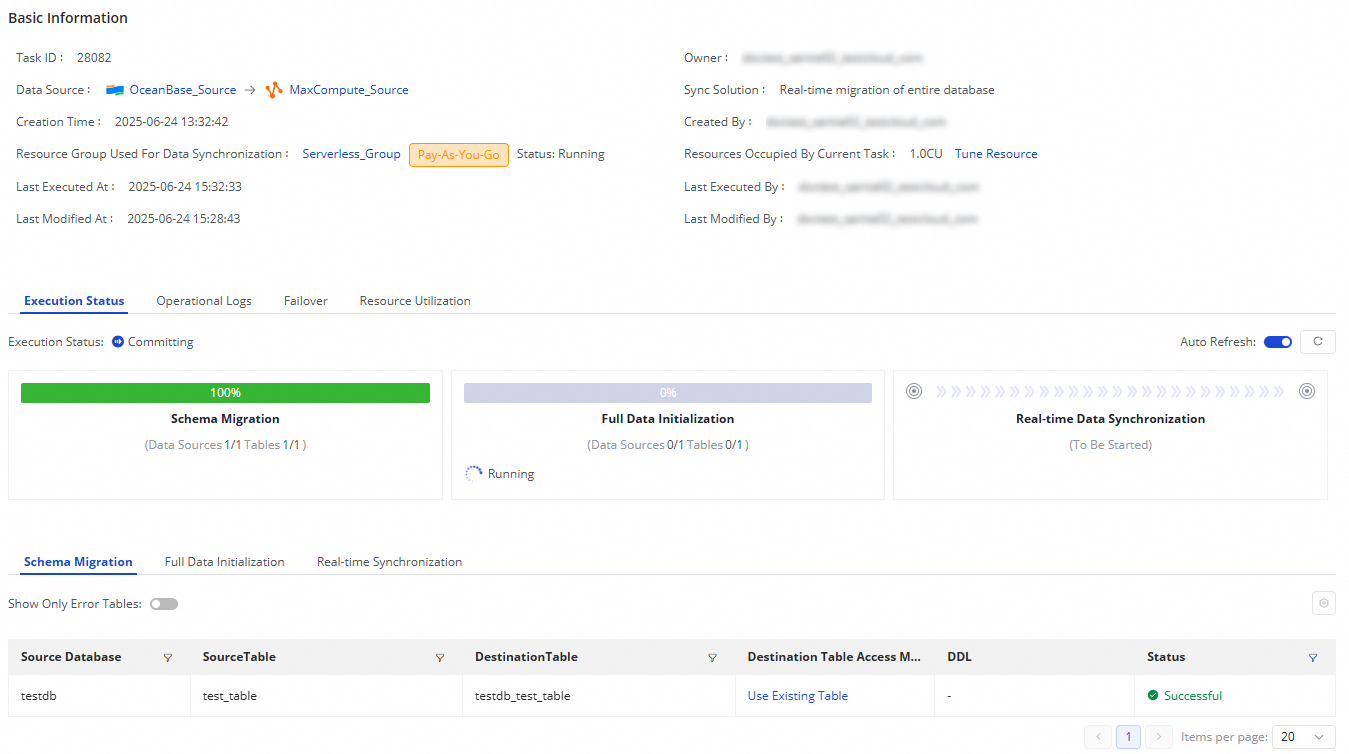This screenshot has height=754, width=1349.
Task: Open the SourceTable column filter
Action: [440, 658]
